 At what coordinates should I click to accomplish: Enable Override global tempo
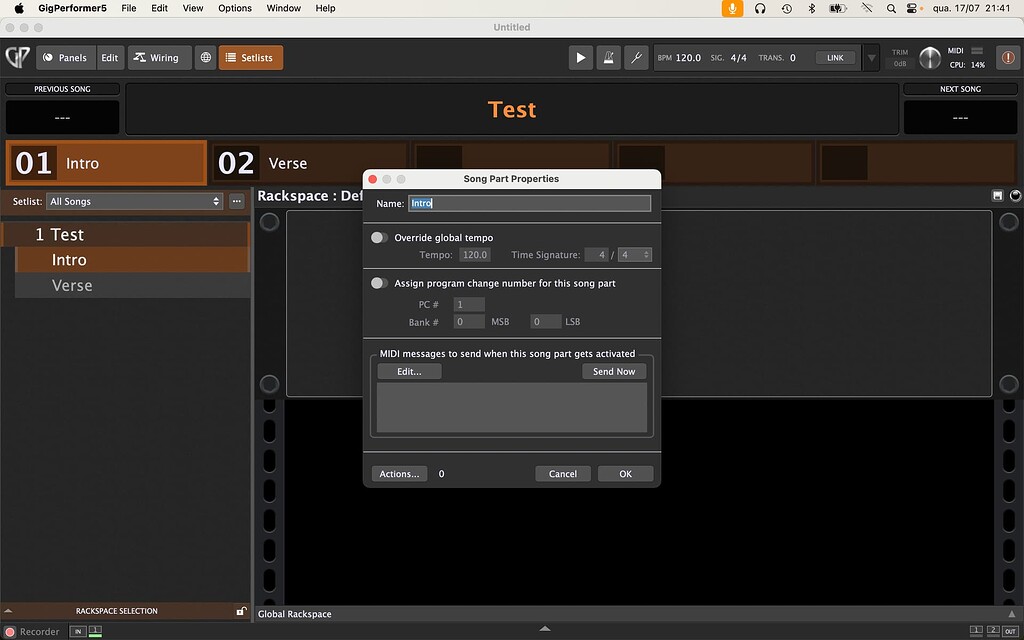click(x=379, y=237)
